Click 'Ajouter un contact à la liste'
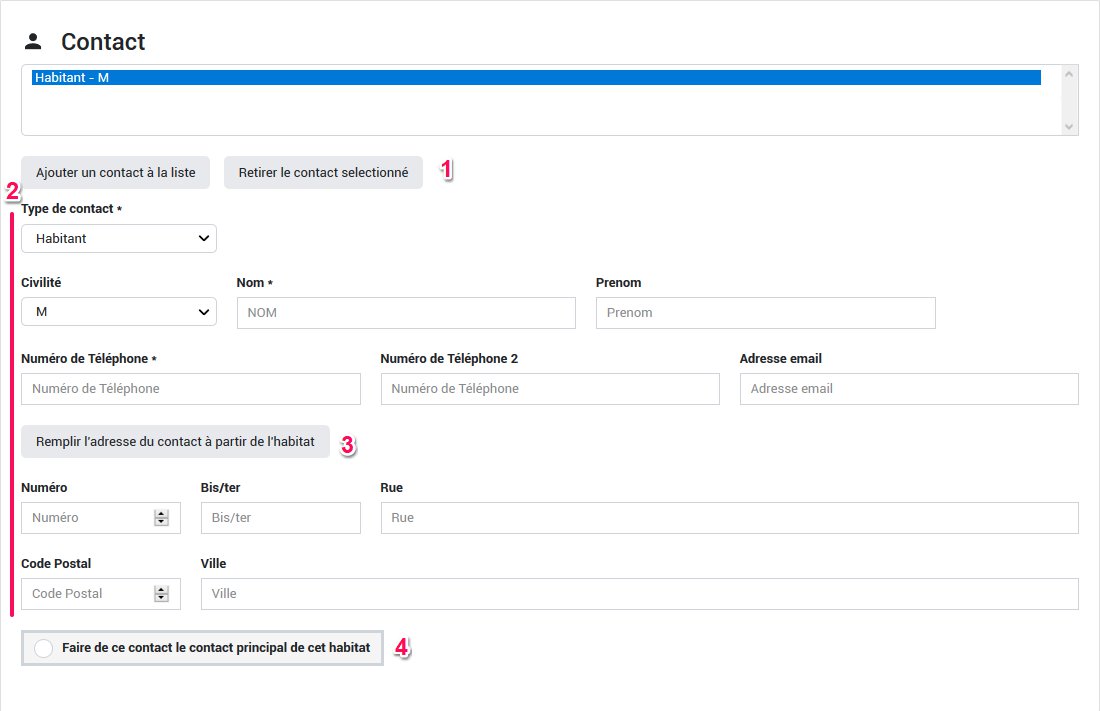The image size is (1100, 711). coord(115,172)
